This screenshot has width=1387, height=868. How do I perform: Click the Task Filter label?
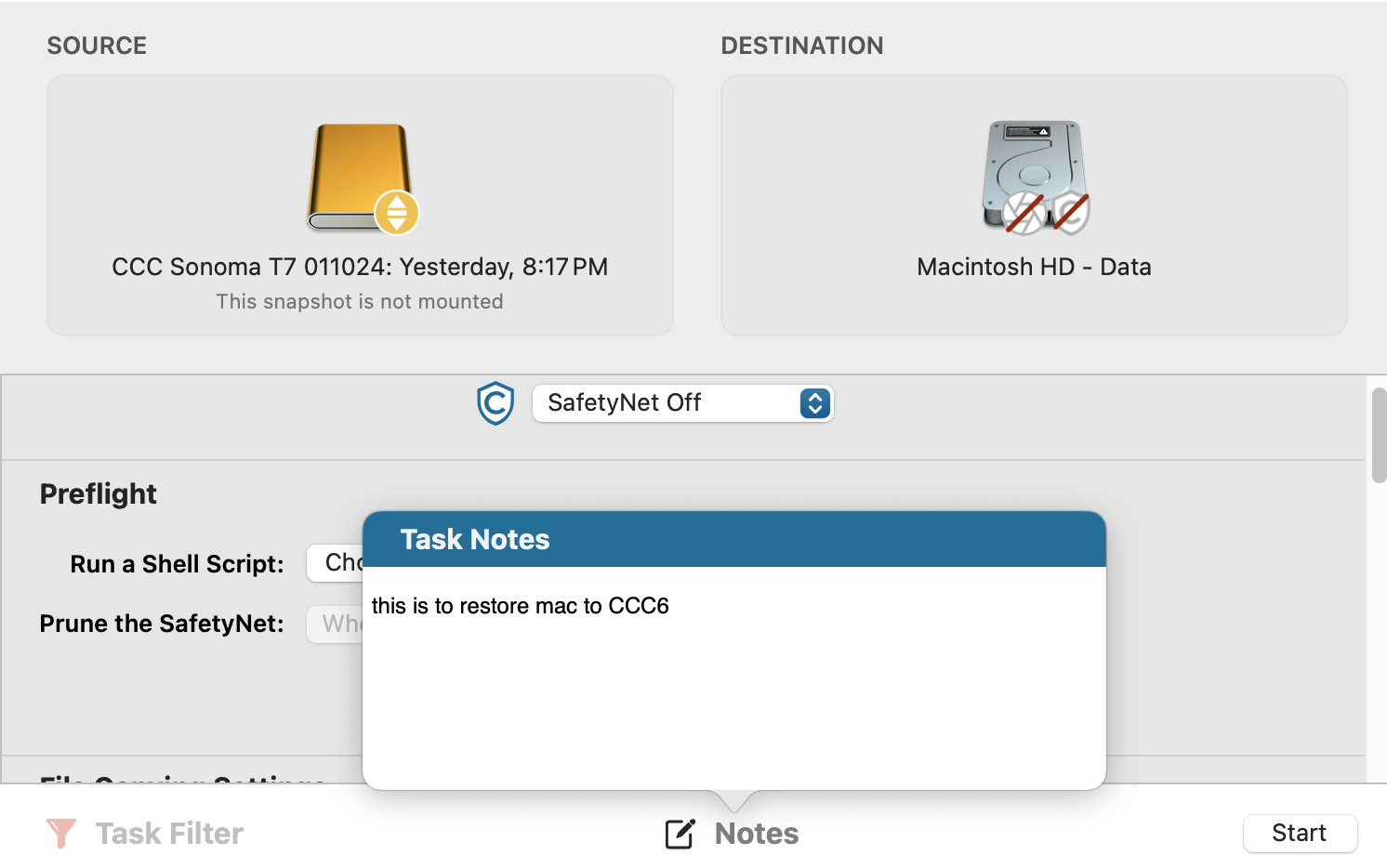point(169,834)
